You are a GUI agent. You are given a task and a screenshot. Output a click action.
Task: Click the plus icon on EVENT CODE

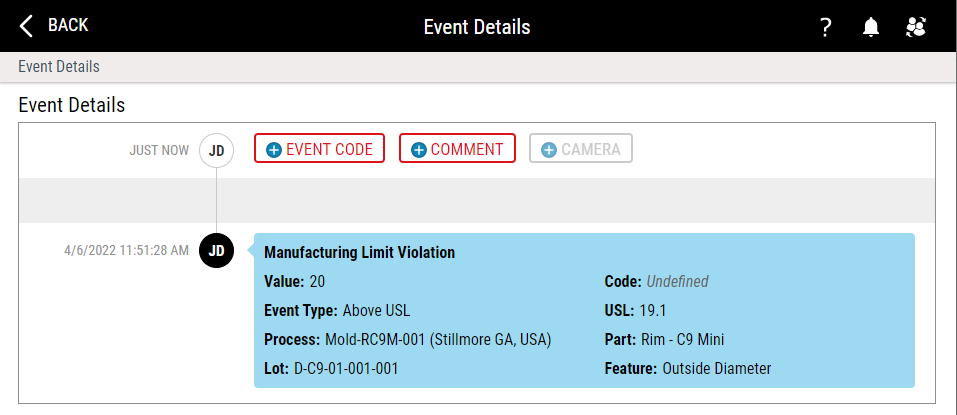274,150
